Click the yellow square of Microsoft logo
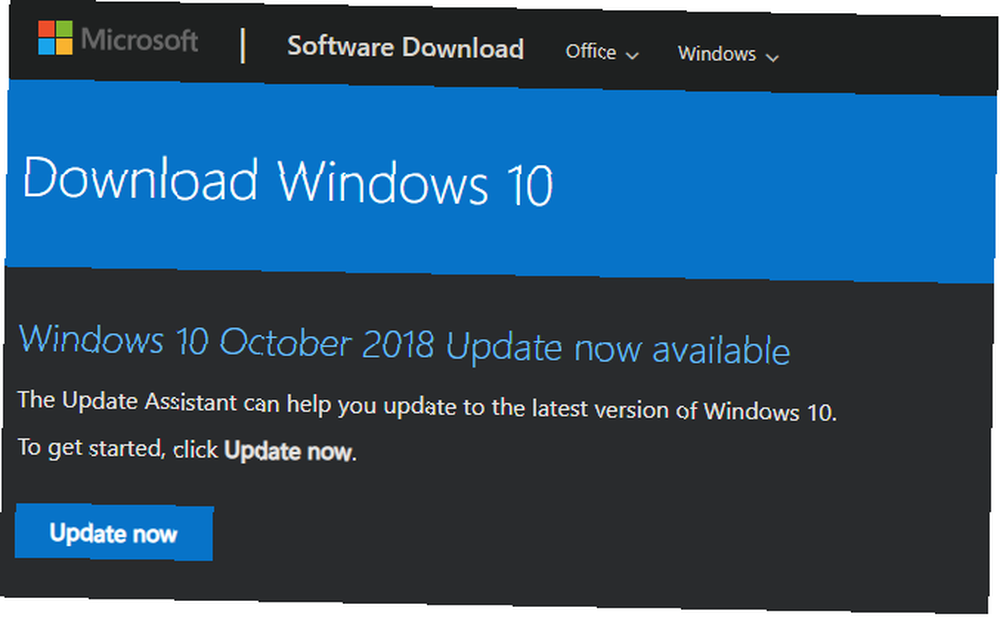 point(64,47)
